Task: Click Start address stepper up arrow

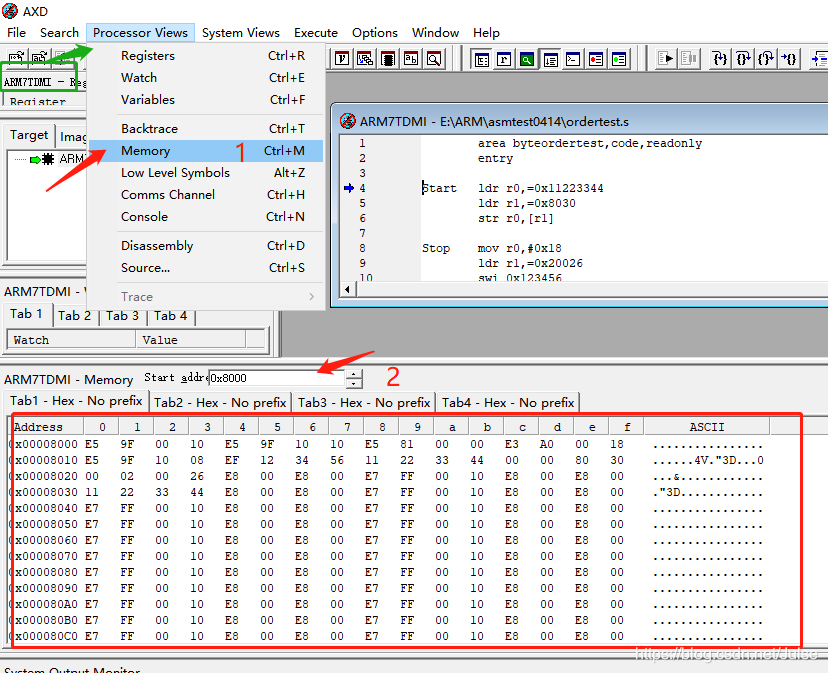Action: pyautogui.click(x=354, y=374)
